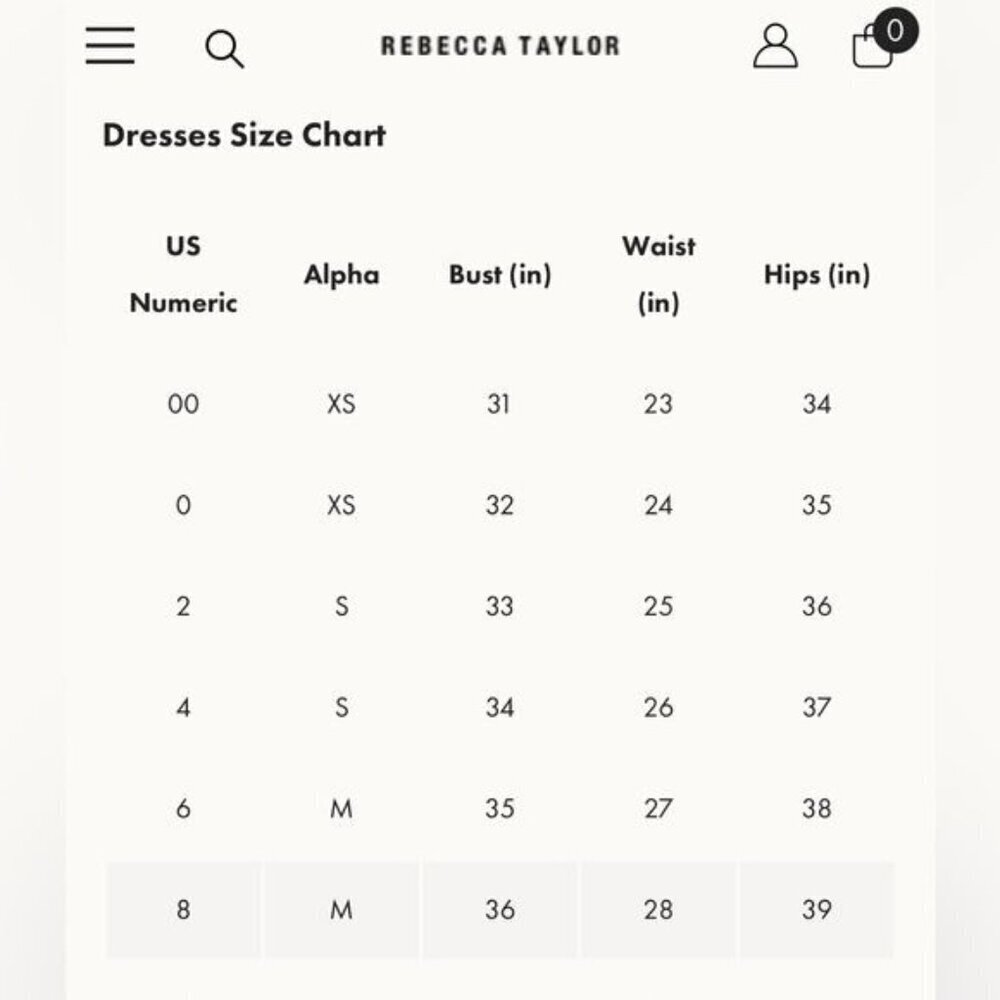Click the Dresses Size Chart heading
The height and width of the screenshot is (1000, 1000).
click(x=244, y=135)
